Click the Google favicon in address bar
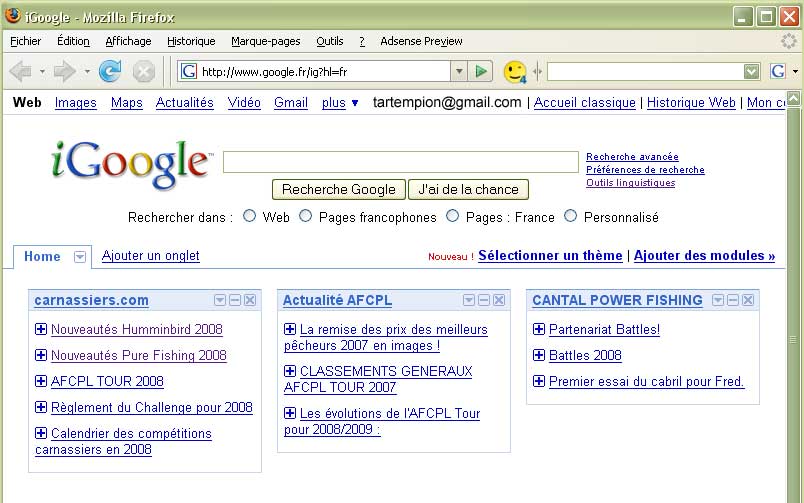 click(x=189, y=71)
